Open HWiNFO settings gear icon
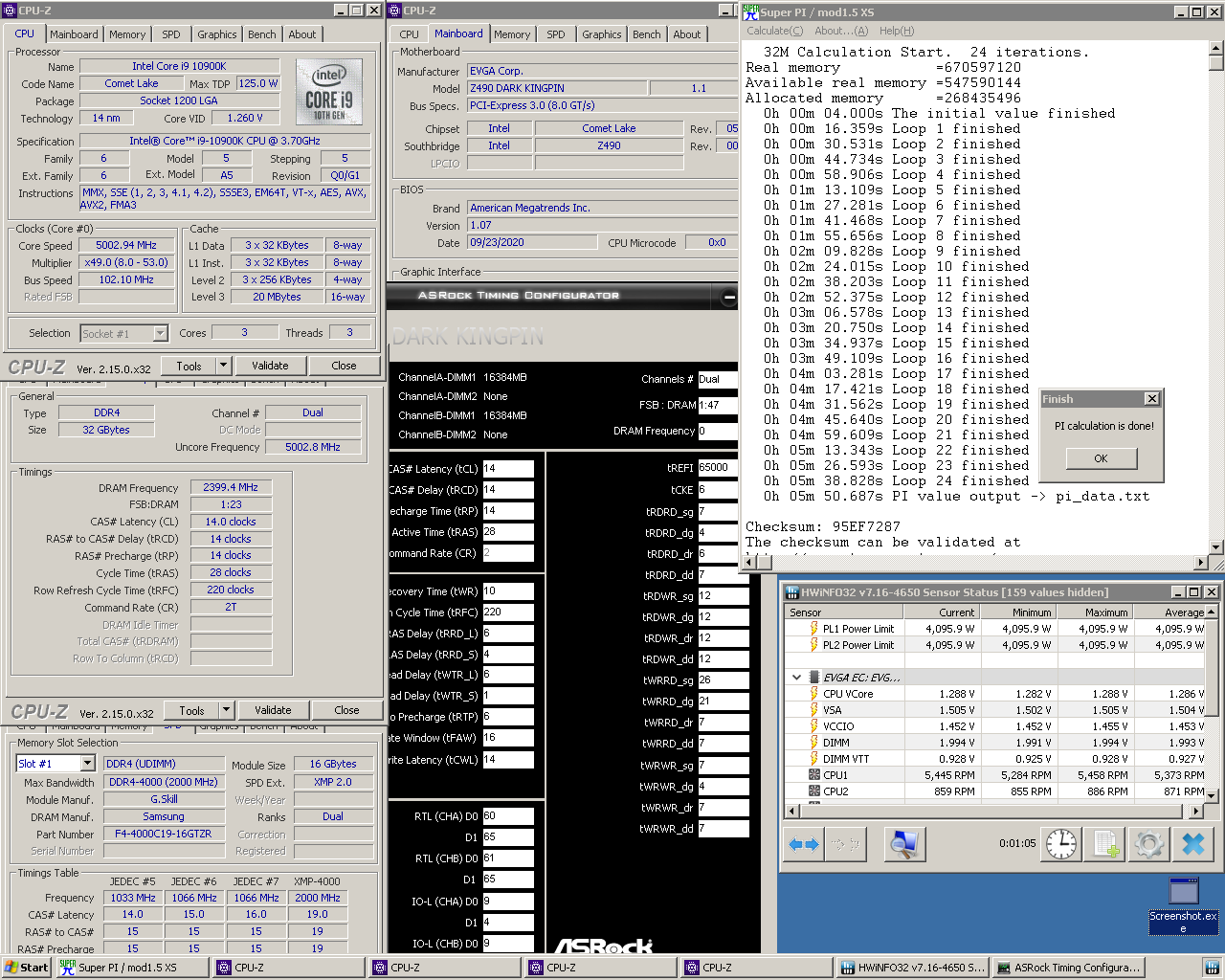The image size is (1225, 980). click(1148, 844)
